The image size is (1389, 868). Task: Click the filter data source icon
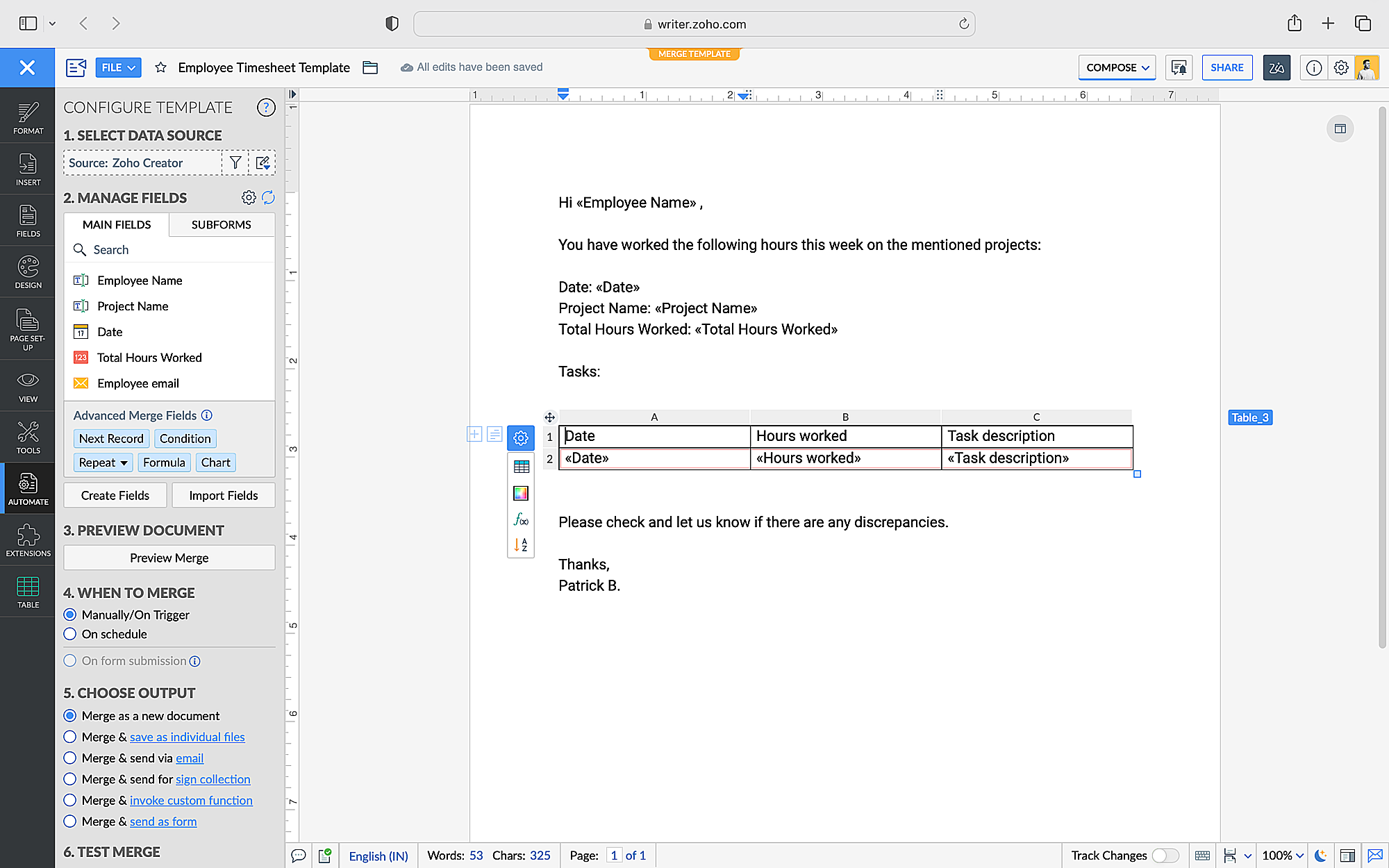click(x=235, y=162)
